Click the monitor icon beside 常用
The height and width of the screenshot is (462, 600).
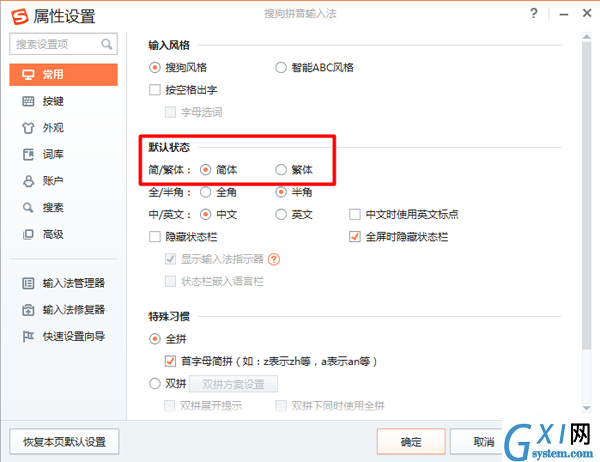[x=28, y=75]
